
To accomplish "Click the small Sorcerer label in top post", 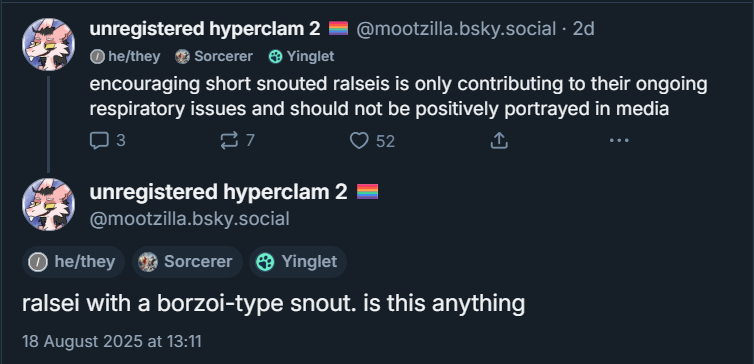I will 214,57.
